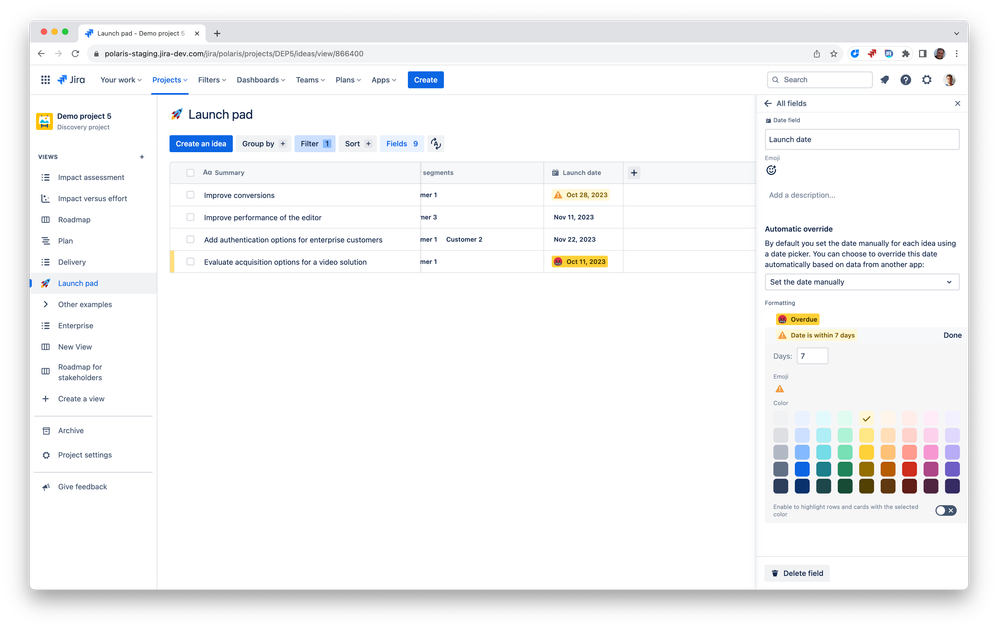
Task: Open the app switcher grid icon
Action: pos(45,80)
